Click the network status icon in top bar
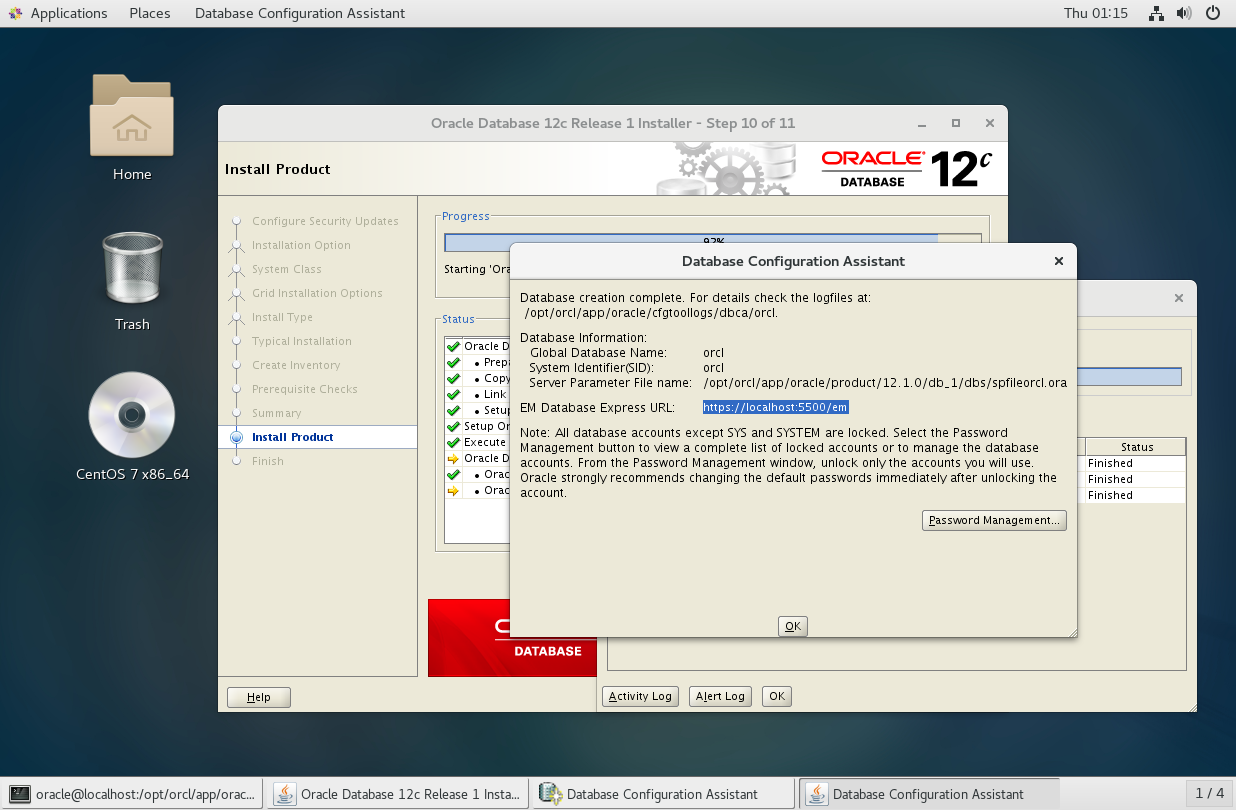 [1156, 13]
